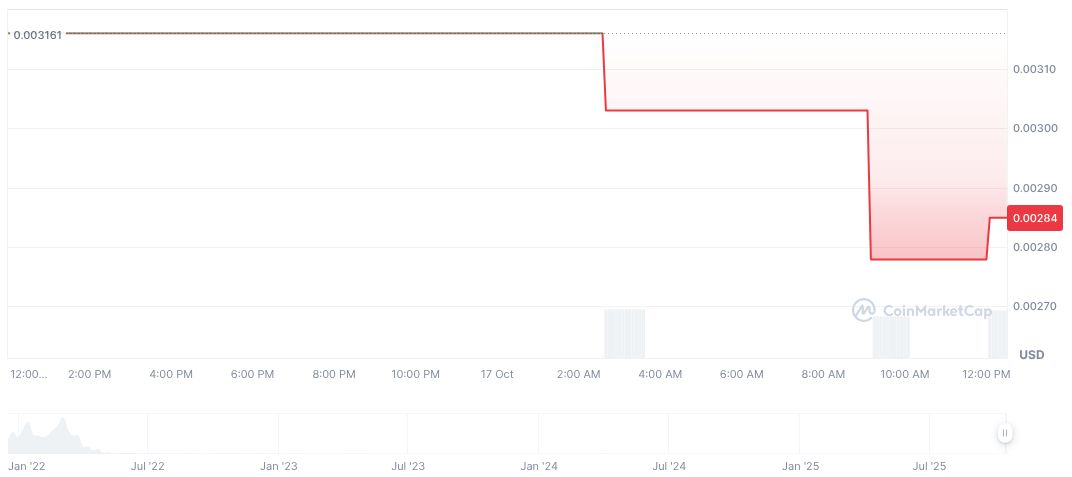Click the 17 Oct date axis label
The height and width of the screenshot is (477, 1072).
[x=497, y=374]
